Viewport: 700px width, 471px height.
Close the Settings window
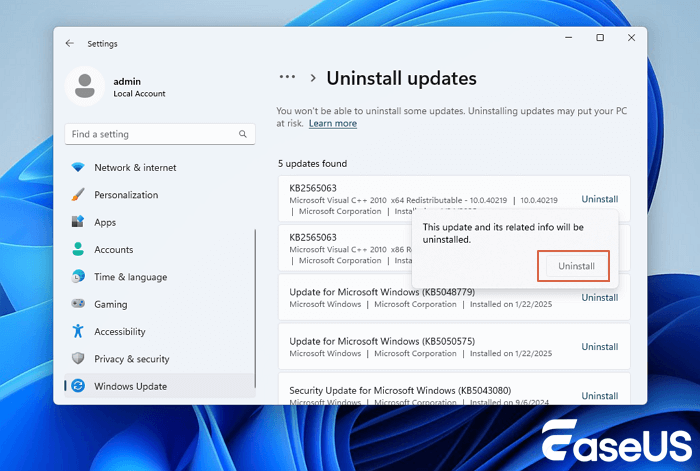(631, 38)
